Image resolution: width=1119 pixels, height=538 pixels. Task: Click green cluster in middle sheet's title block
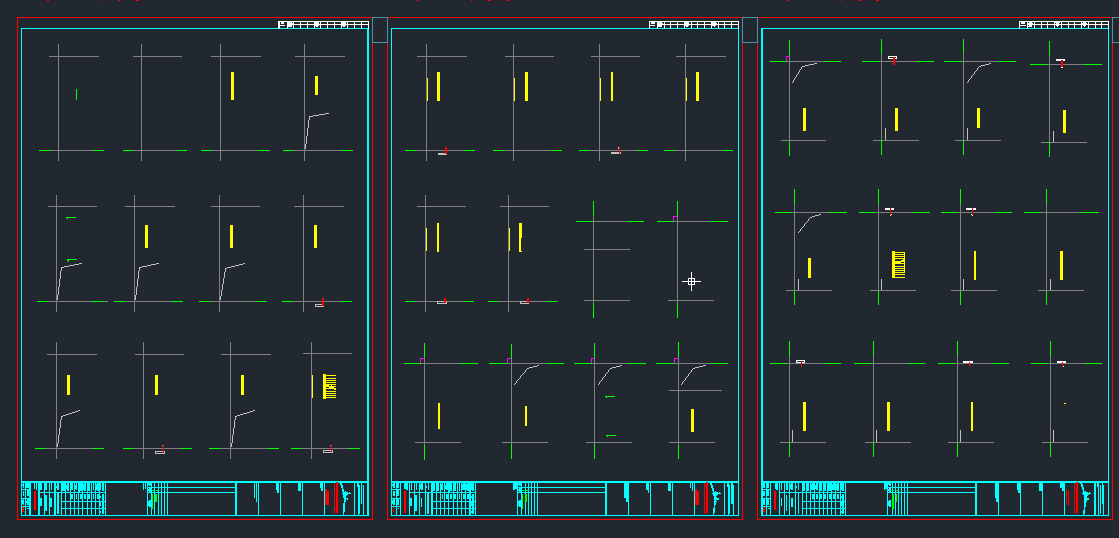pos(520,499)
